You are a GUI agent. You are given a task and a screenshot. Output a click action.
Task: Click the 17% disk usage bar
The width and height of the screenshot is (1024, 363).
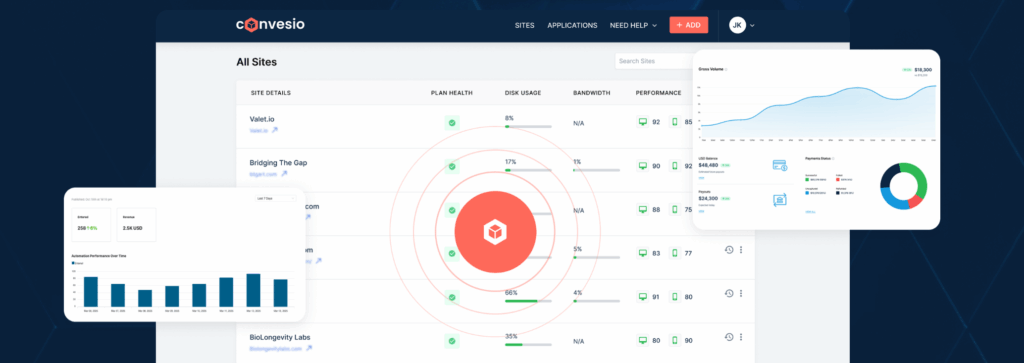(528, 170)
